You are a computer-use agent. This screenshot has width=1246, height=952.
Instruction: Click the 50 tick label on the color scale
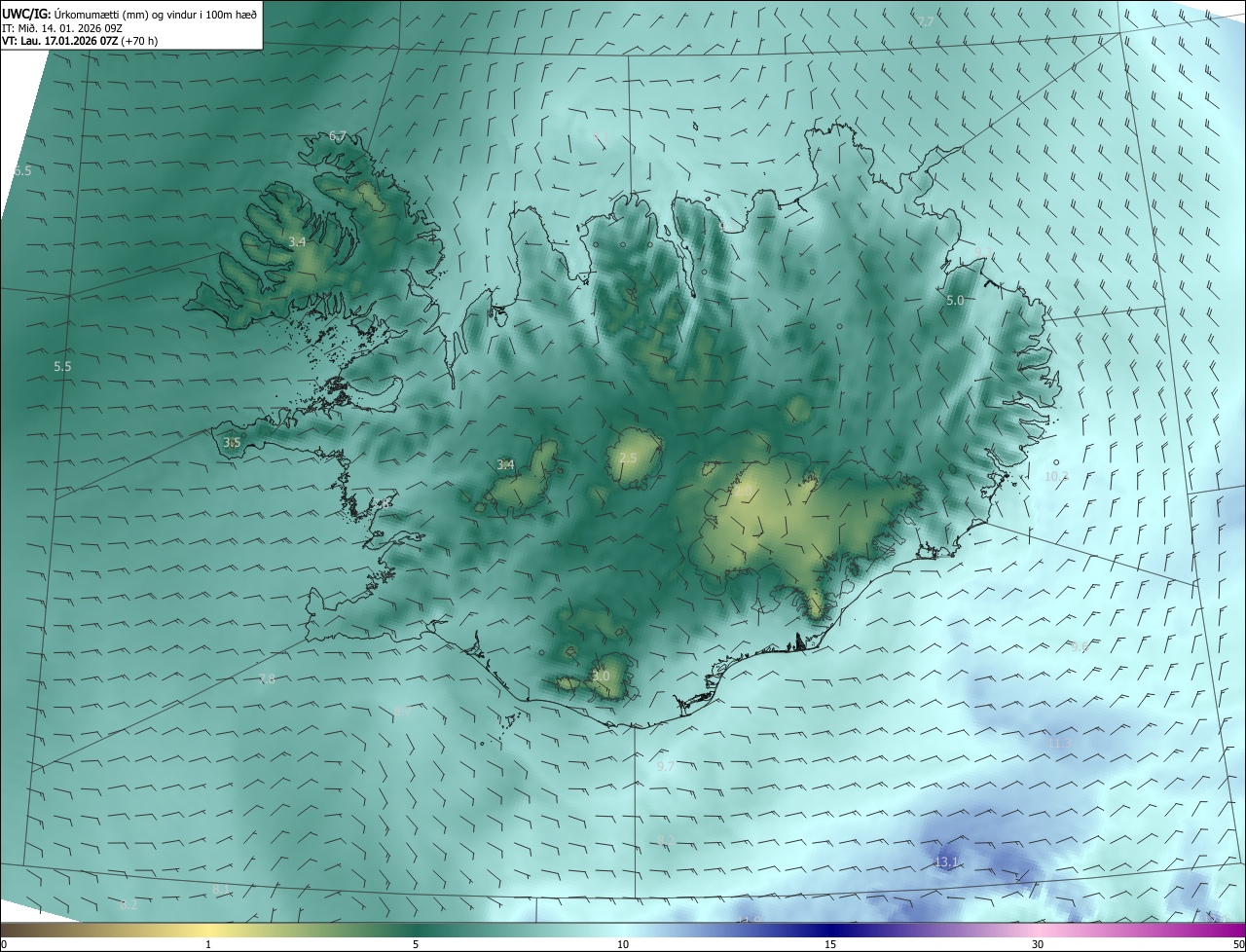[x=1238, y=944]
